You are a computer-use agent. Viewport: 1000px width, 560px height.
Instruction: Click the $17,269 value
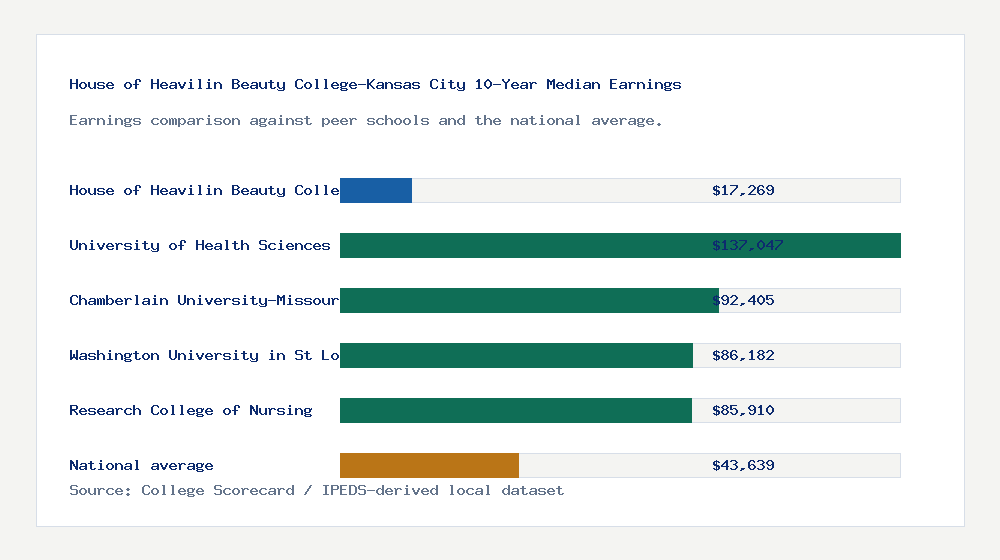[x=743, y=190]
